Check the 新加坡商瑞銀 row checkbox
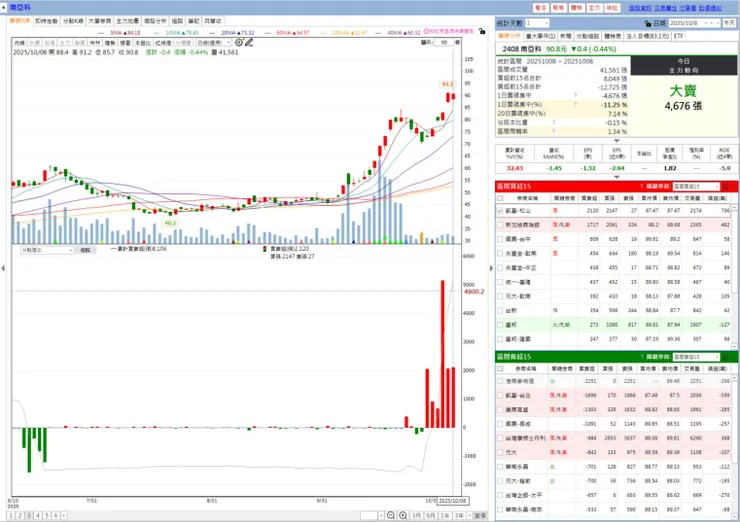The width and height of the screenshot is (740, 522). (500, 225)
